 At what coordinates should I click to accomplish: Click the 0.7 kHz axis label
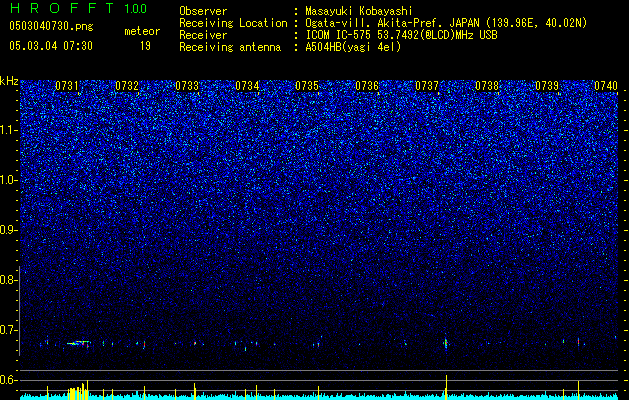[8, 330]
